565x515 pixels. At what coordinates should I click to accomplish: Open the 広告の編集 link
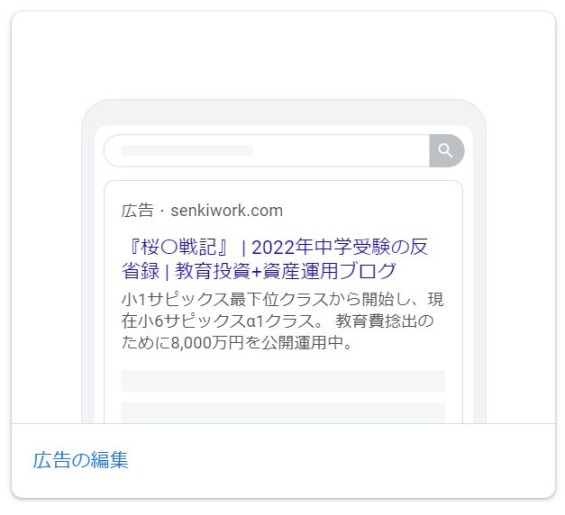[x=80, y=460]
